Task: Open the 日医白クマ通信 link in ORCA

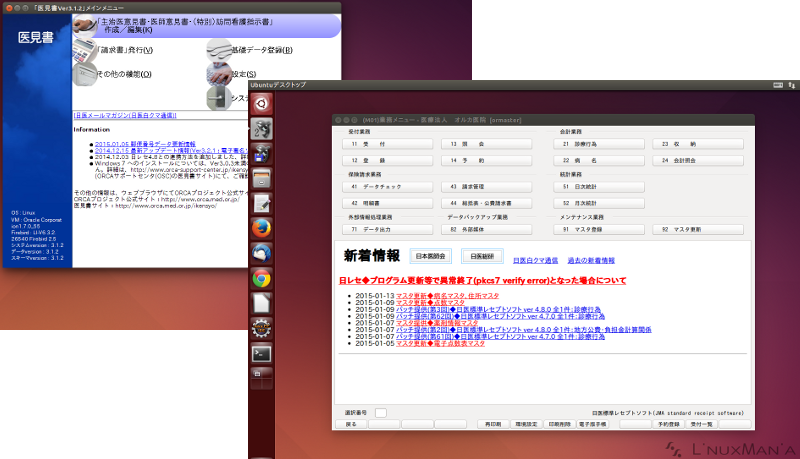Action: pyautogui.click(x=535, y=261)
